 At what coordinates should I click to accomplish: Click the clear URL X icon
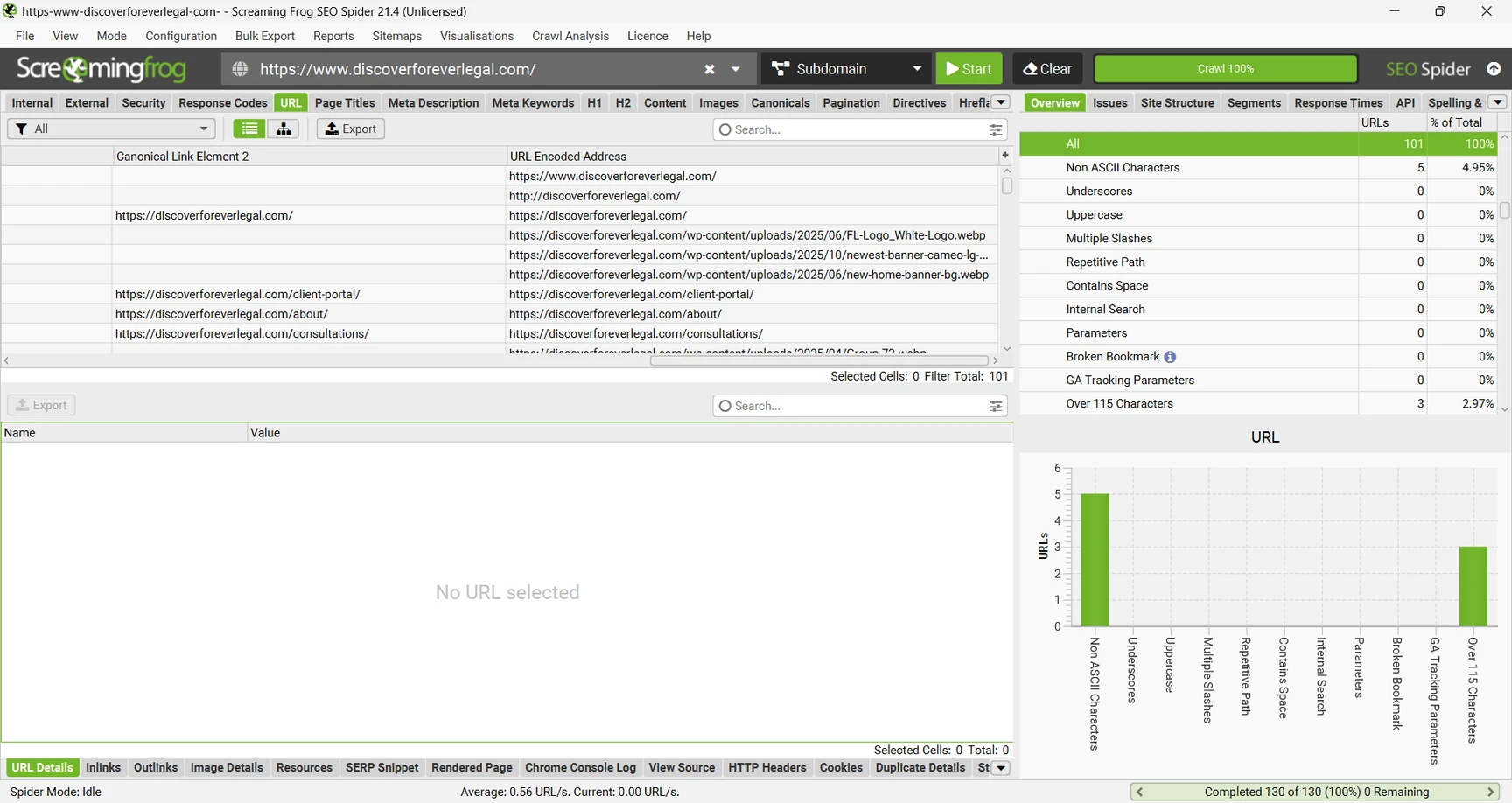click(x=710, y=69)
